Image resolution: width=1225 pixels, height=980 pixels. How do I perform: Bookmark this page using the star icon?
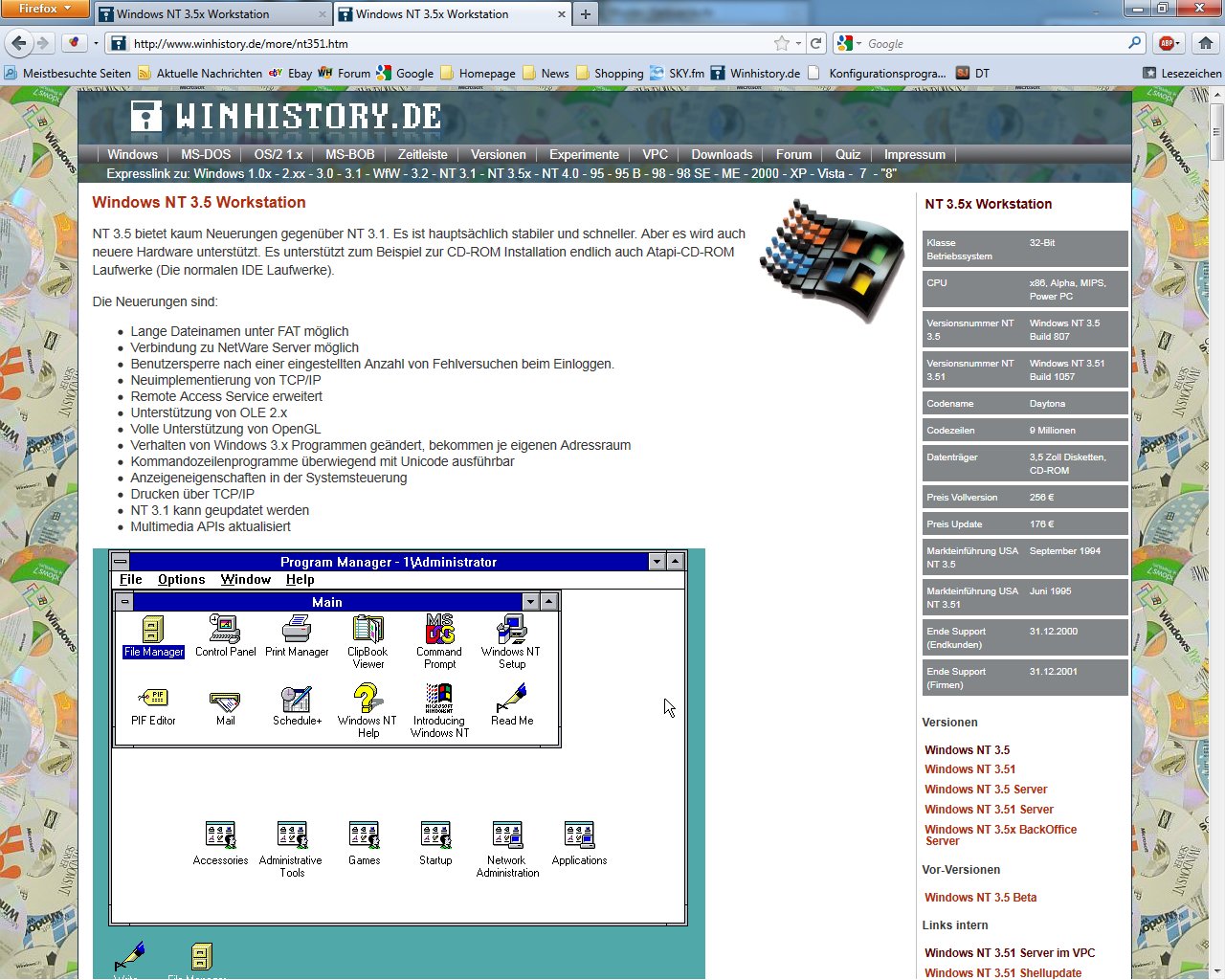point(782,43)
